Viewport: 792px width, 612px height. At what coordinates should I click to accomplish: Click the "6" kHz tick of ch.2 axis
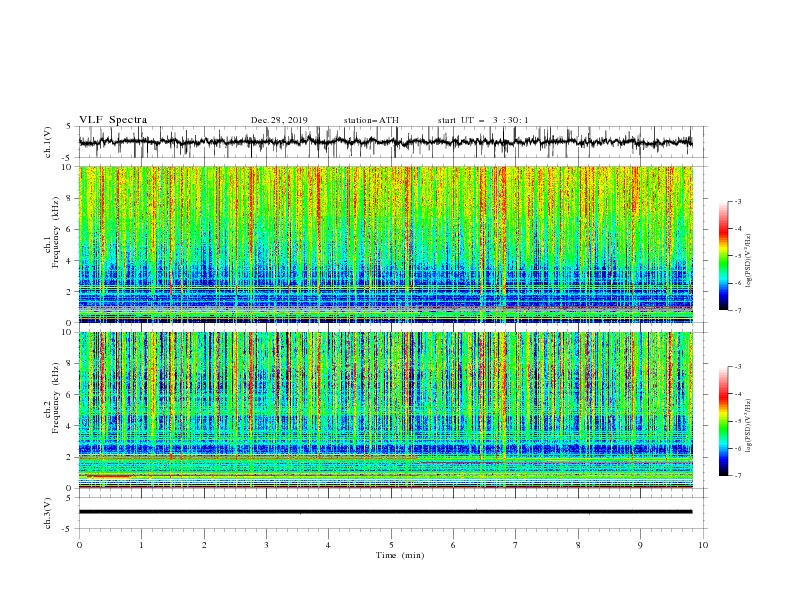tap(70, 395)
